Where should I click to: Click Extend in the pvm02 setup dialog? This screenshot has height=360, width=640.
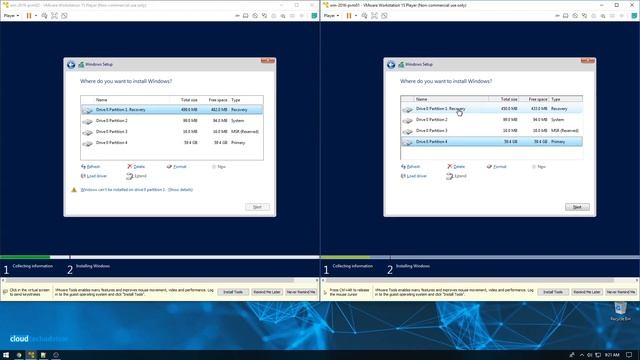pos(136,176)
